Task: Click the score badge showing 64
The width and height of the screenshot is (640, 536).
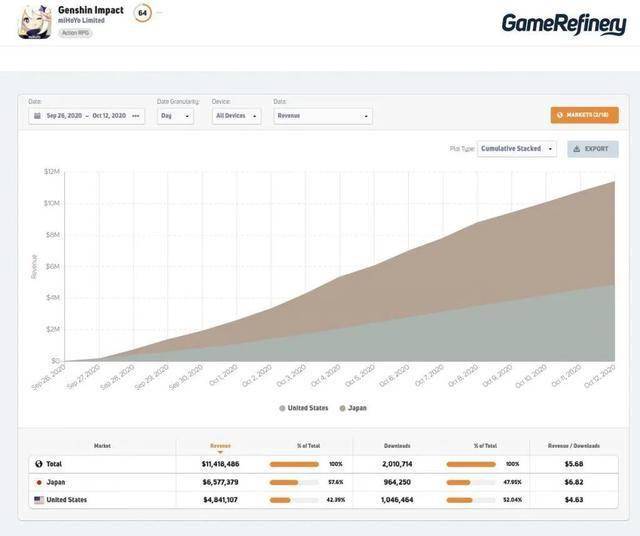Action: (142, 13)
